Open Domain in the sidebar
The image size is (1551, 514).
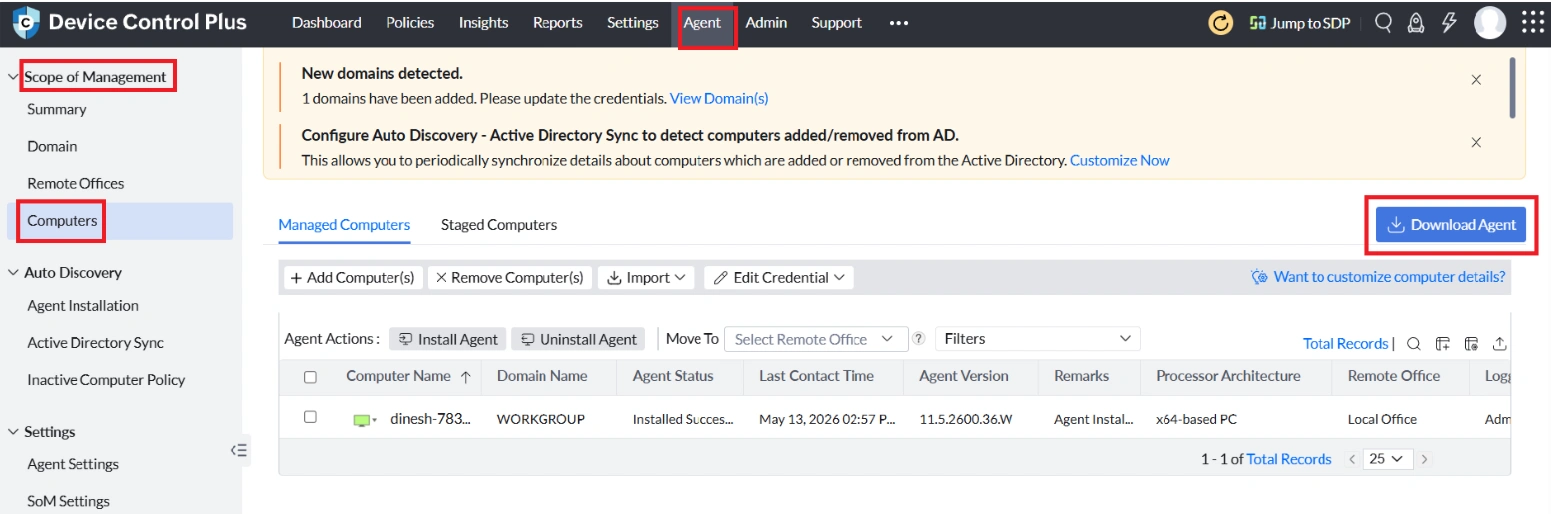click(52, 146)
